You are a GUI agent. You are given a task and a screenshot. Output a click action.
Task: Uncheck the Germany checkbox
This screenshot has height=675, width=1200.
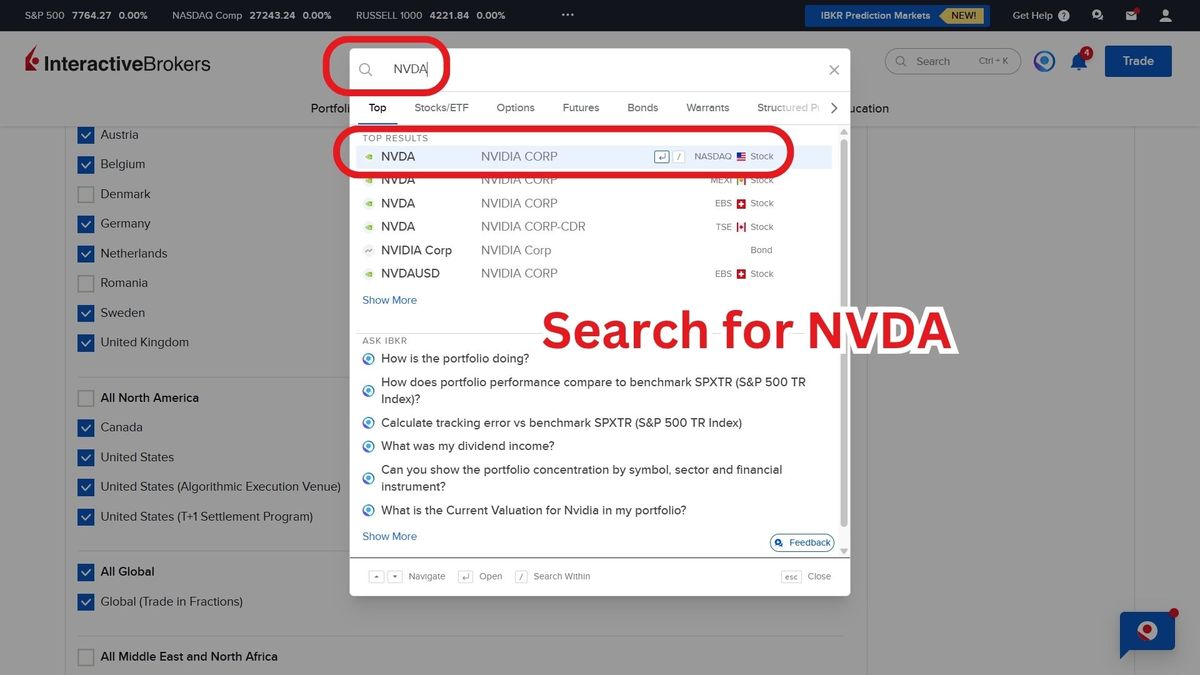coord(86,224)
